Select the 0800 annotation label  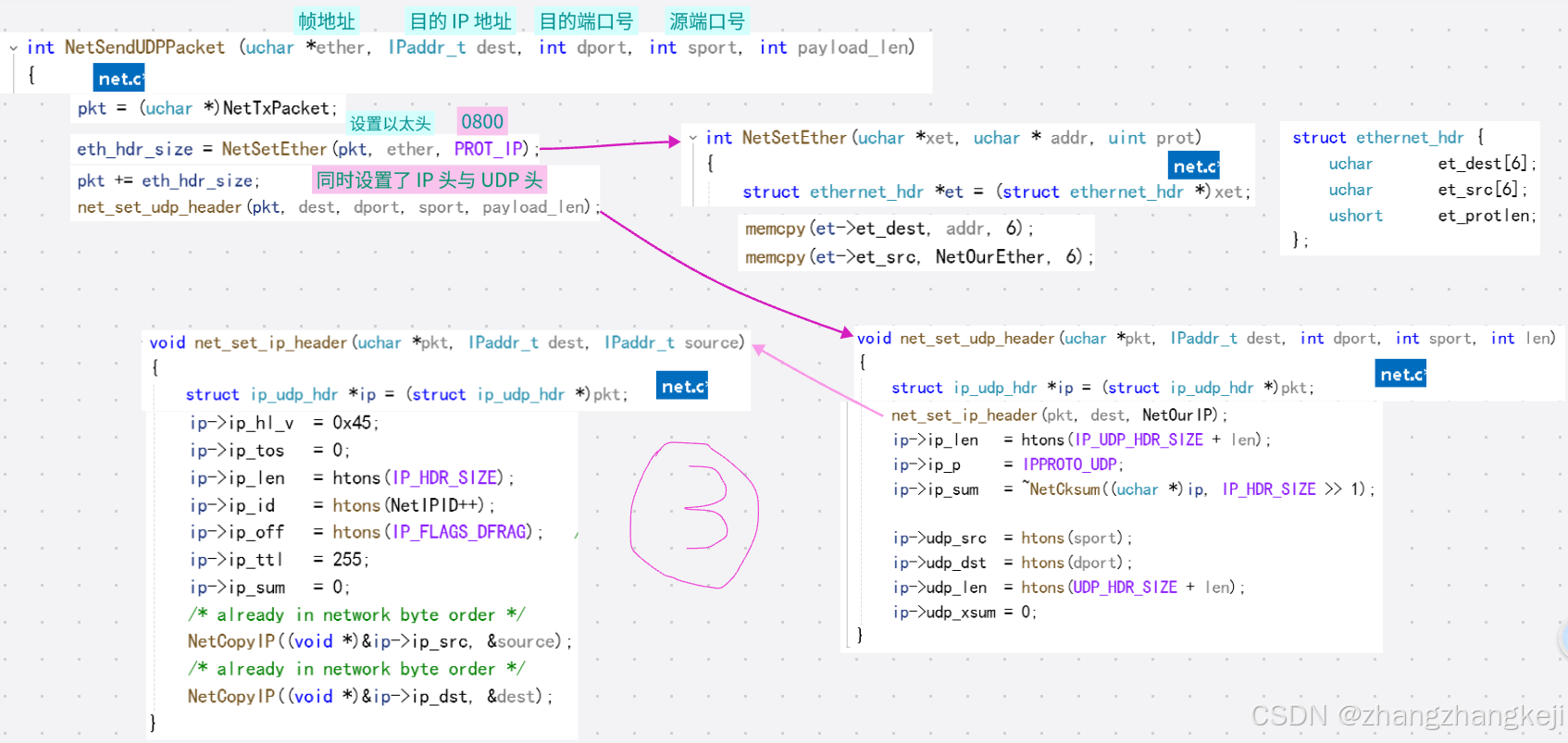click(482, 121)
